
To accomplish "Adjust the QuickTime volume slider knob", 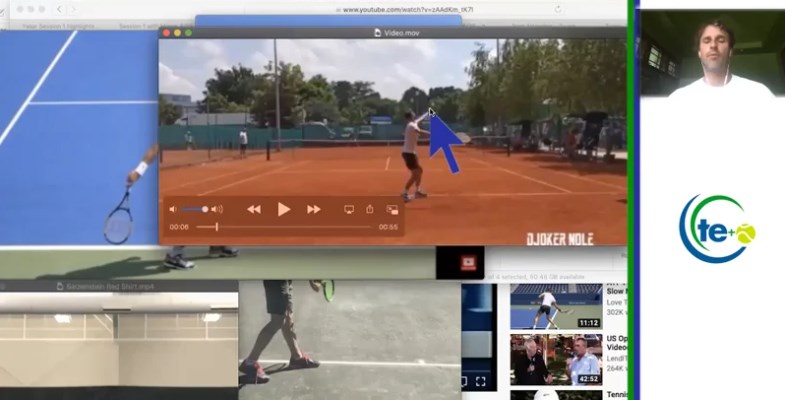I will (x=205, y=209).
